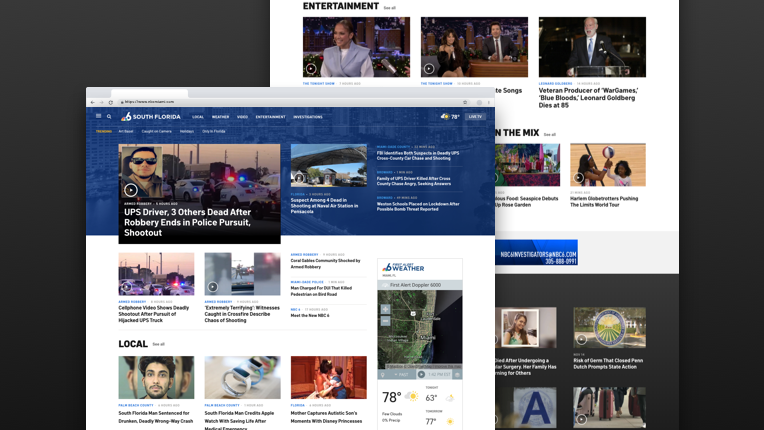Open the hamburger menu icon
This screenshot has height=430, width=764.
pyautogui.click(x=98, y=116)
